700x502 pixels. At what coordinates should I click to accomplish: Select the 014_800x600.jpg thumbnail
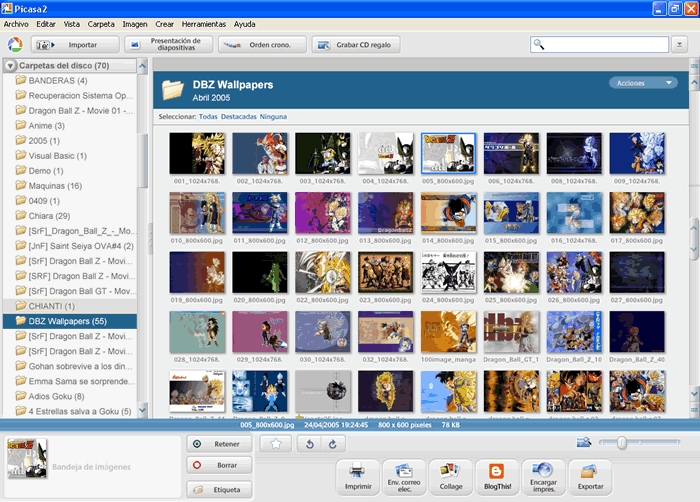(448, 213)
